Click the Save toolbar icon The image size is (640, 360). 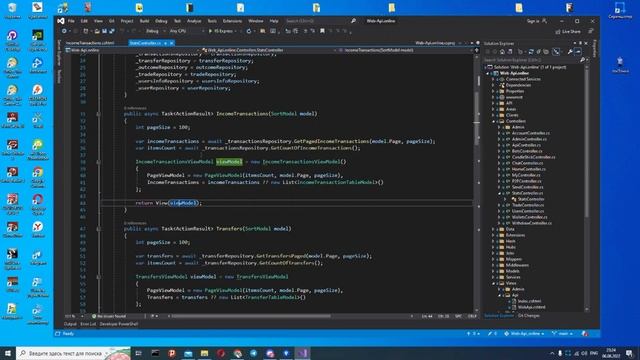[x=104, y=31]
